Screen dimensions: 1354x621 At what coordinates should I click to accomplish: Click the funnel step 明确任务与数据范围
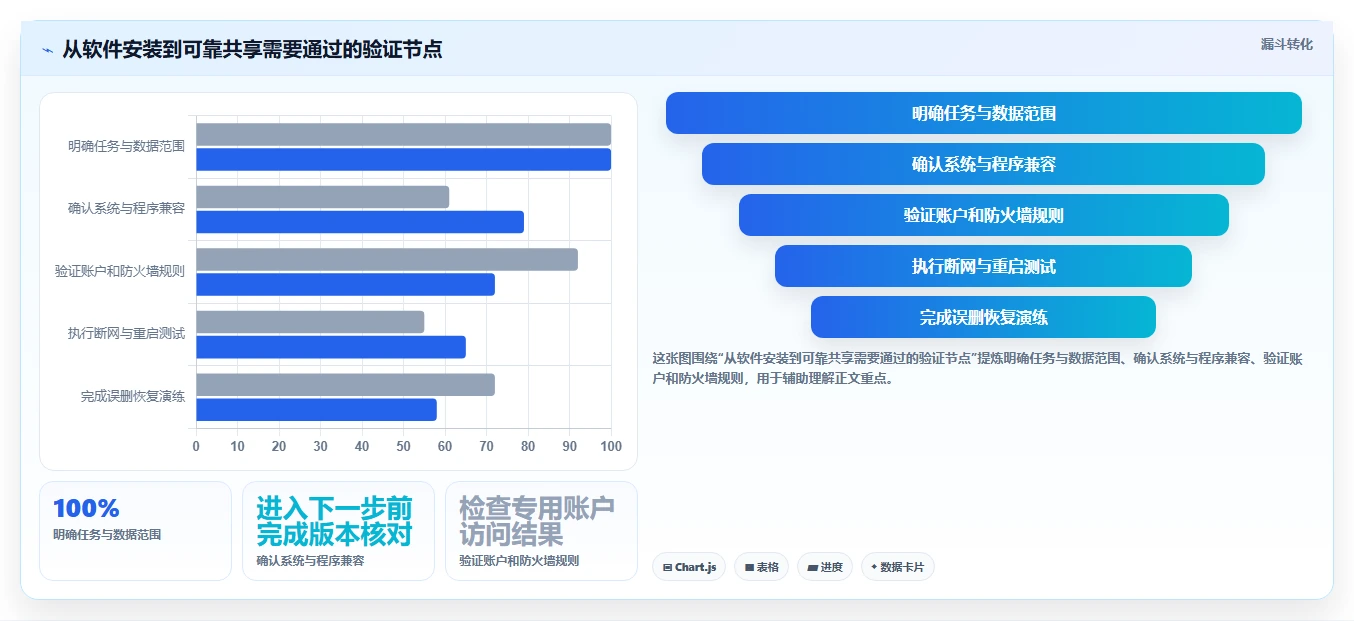(x=984, y=113)
